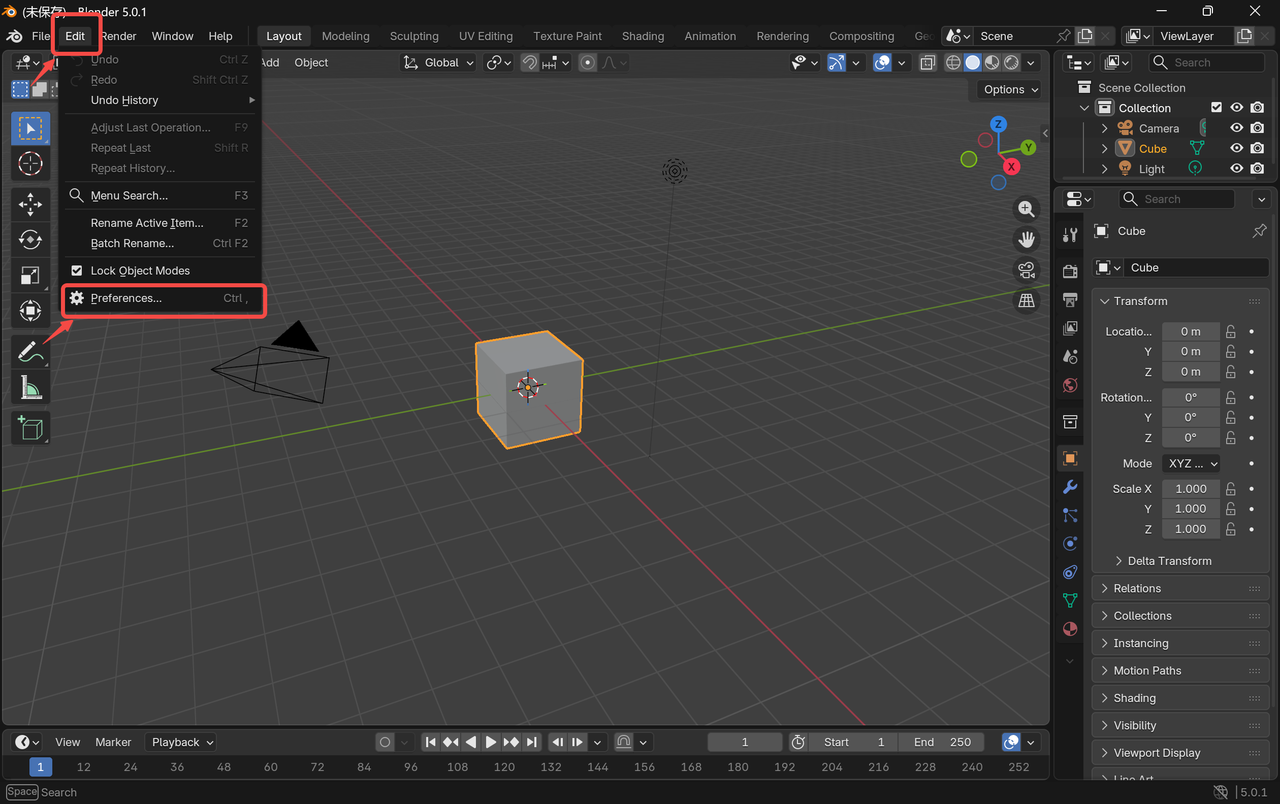Switch to the Shading workspace tab
This screenshot has width=1280, height=804.
coord(642,36)
